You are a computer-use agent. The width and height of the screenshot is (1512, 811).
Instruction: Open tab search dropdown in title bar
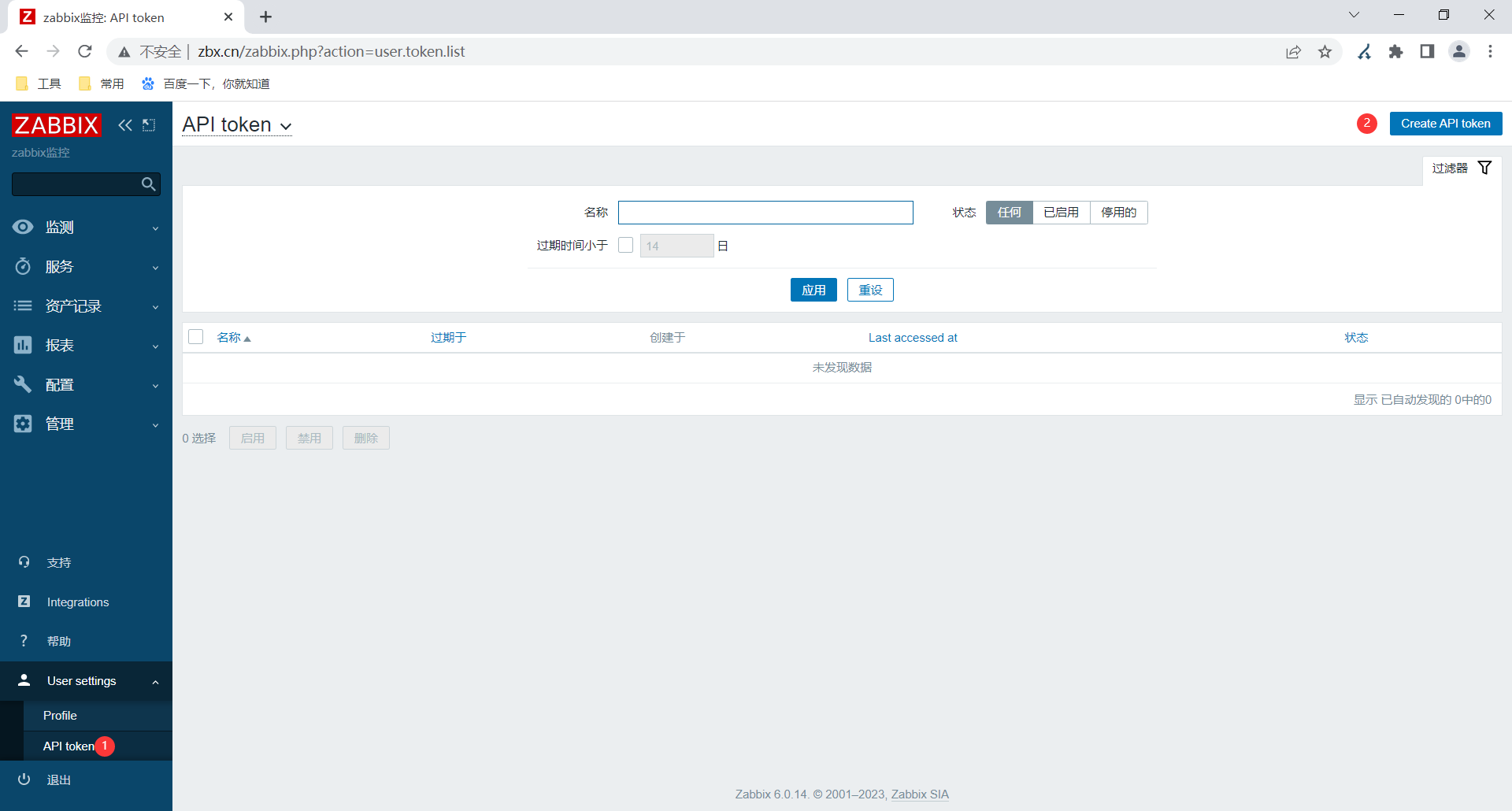point(1354,15)
